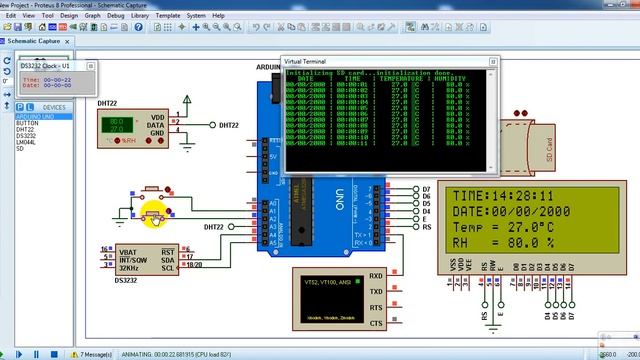640x360 pixels.
Task: Open the Debug menu
Action: (x=116, y=16)
